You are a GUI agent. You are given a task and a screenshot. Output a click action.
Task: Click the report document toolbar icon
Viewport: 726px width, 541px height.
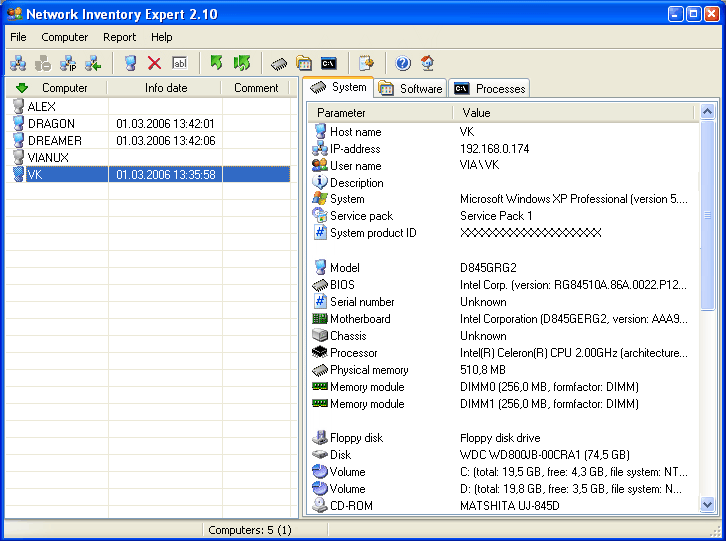[x=366, y=63]
